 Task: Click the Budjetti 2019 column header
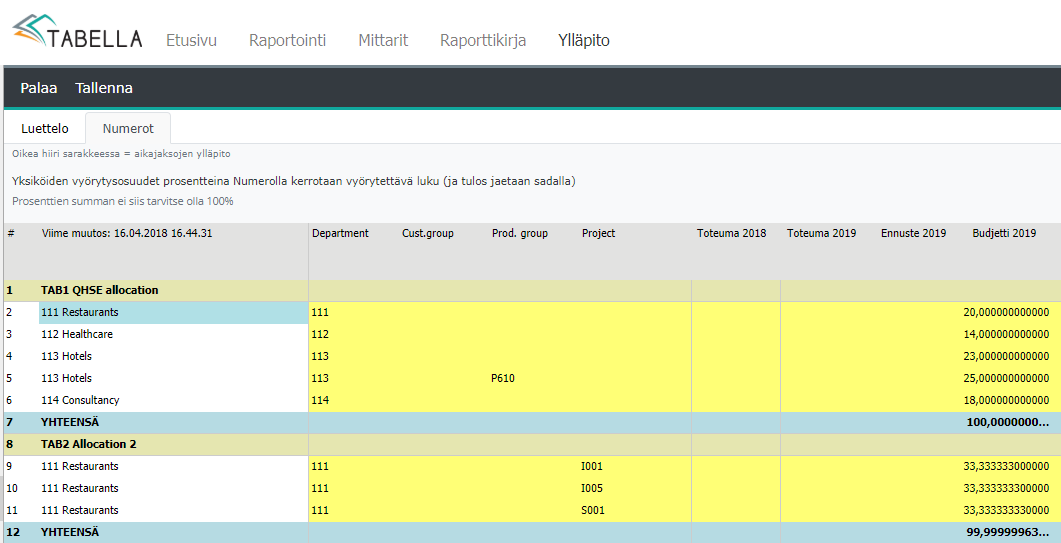[x=1004, y=233]
